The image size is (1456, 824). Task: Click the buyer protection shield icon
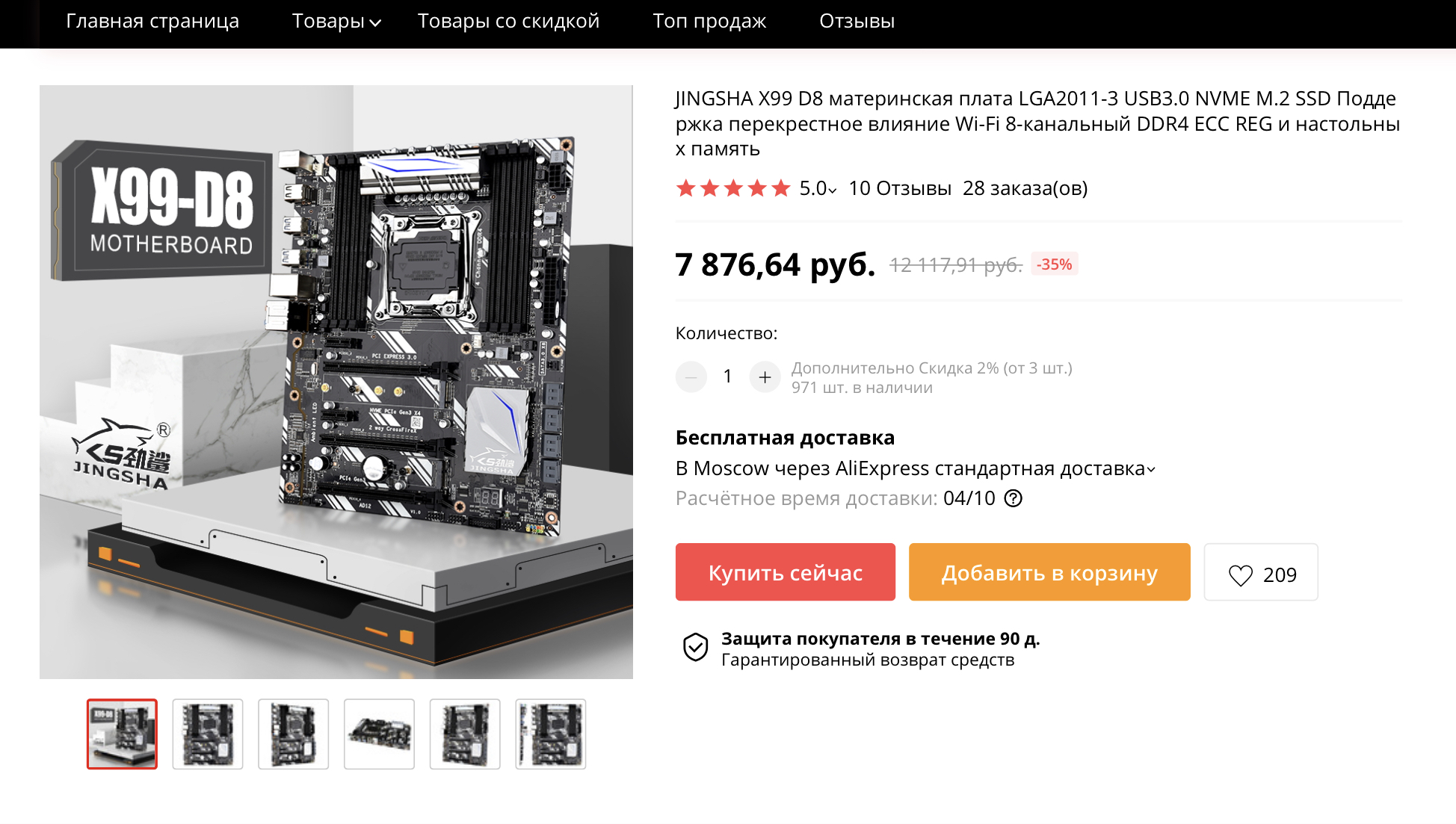[696, 647]
